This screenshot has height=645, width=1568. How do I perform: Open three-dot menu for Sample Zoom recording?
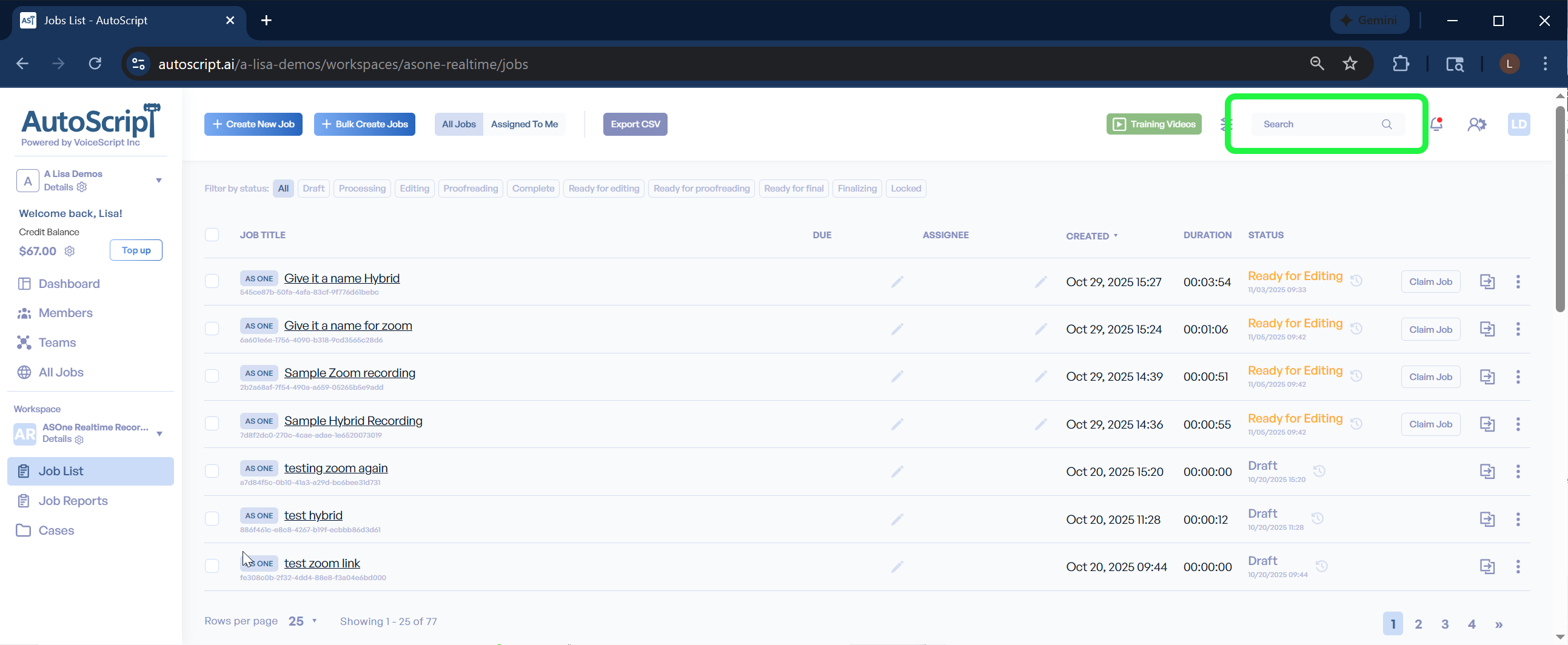click(x=1518, y=376)
